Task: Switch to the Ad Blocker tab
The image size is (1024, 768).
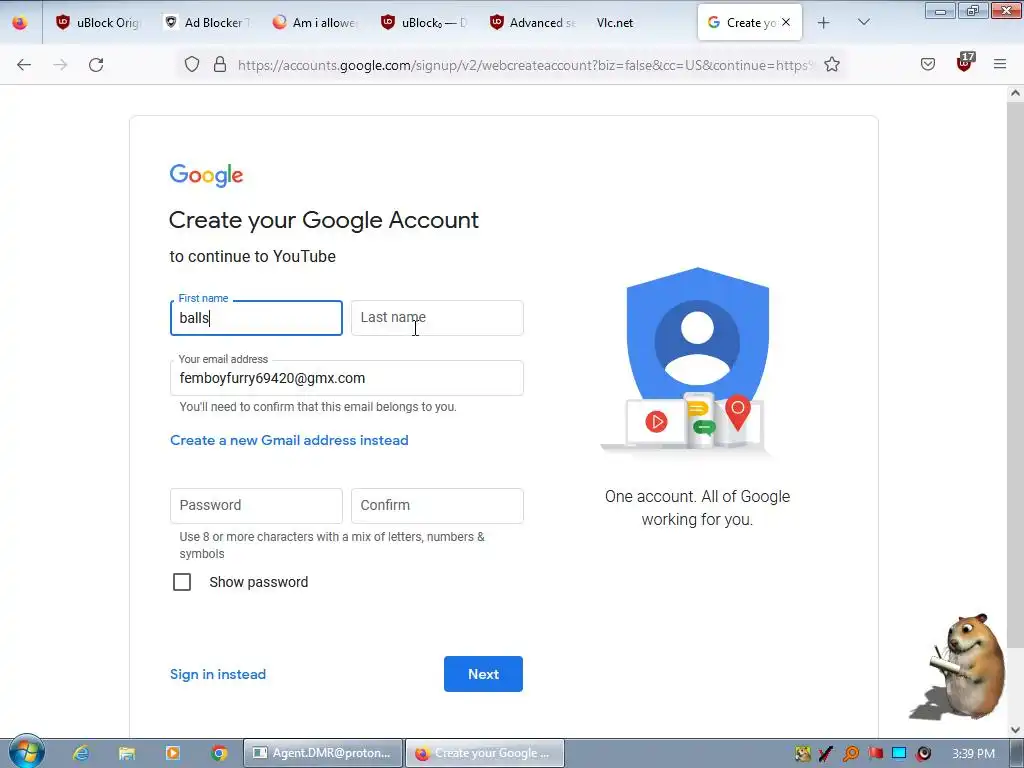Action: click(x=206, y=22)
